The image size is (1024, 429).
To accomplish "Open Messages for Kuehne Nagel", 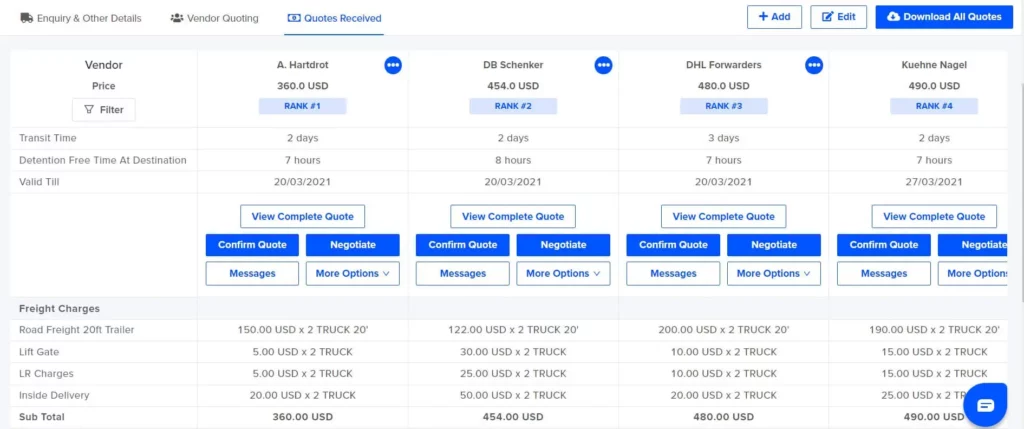I will tap(884, 274).
